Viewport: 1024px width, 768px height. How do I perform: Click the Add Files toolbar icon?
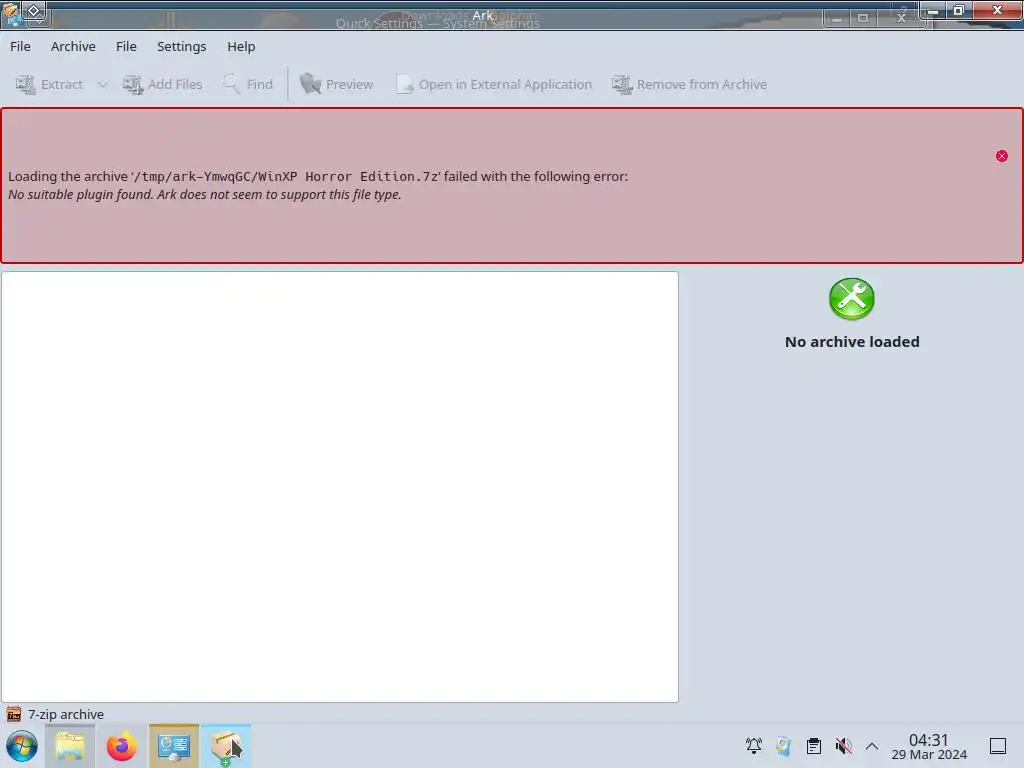tap(133, 84)
